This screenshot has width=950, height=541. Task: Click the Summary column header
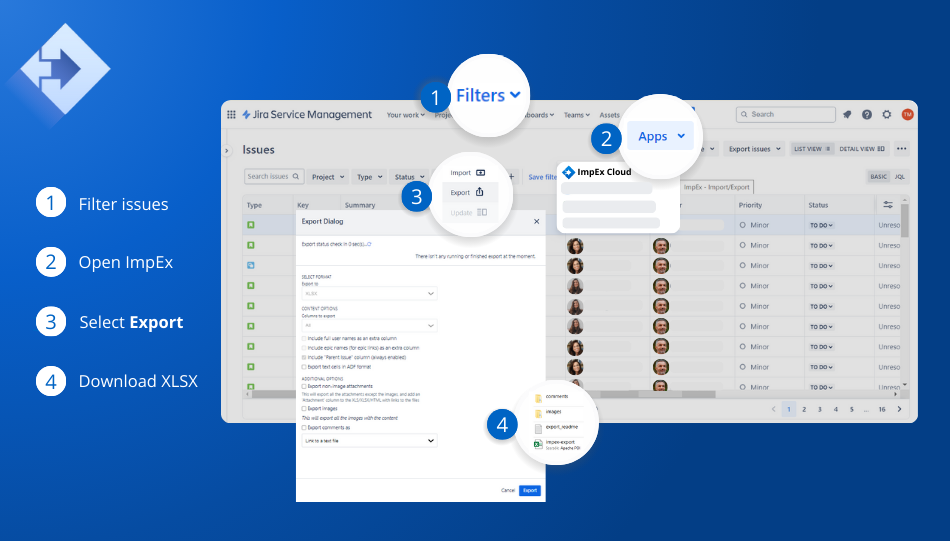[360, 205]
